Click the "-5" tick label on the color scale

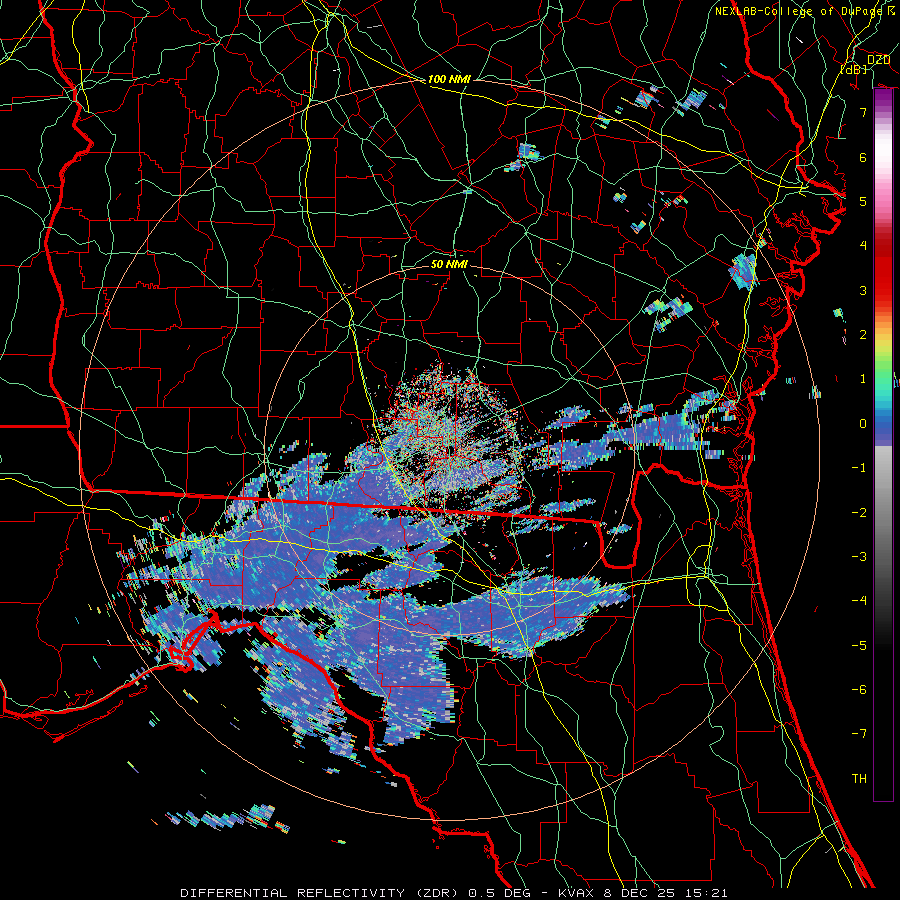(x=859, y=646)
